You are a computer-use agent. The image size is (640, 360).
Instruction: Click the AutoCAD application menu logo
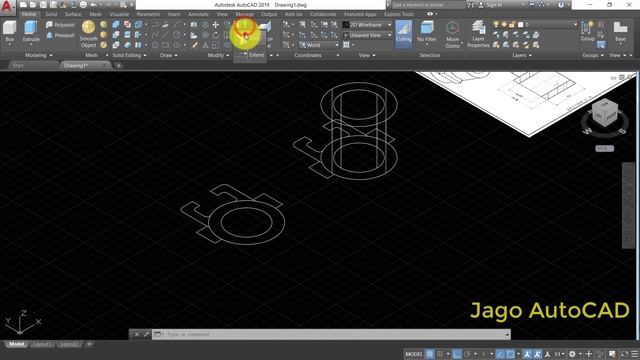click(7, 7)
